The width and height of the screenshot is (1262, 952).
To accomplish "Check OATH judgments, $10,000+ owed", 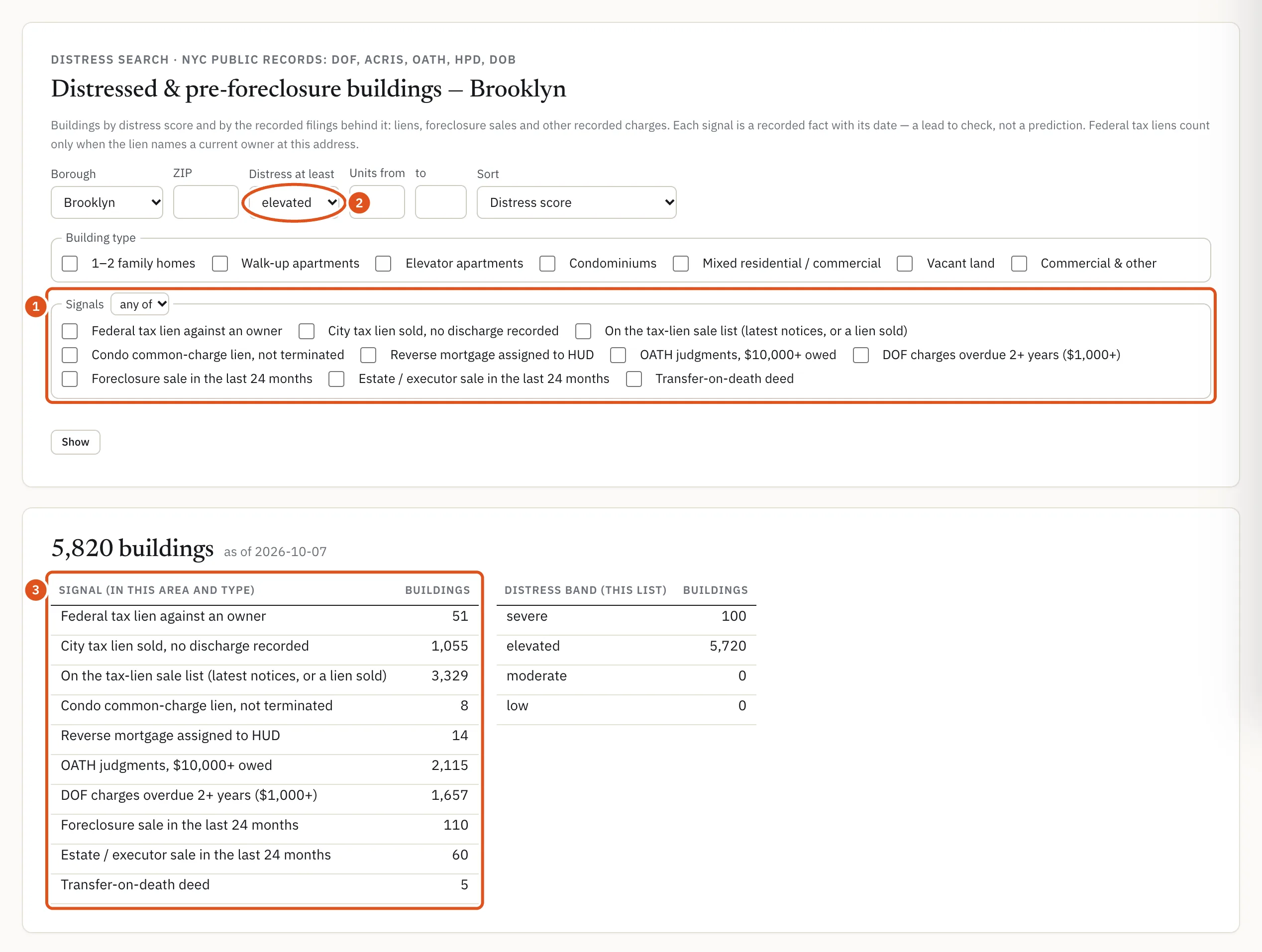I will tap(618, 355).
